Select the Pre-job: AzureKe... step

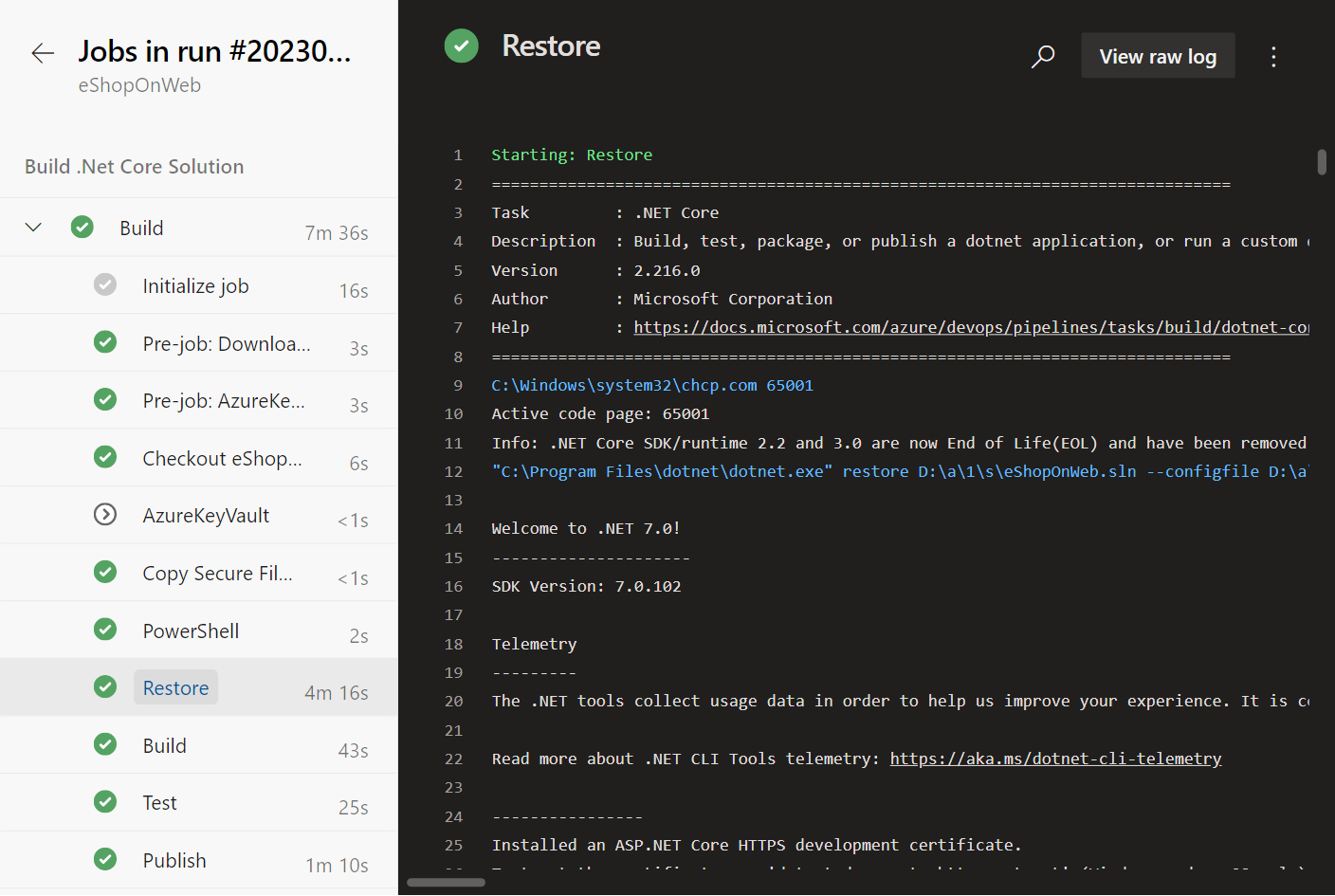[x=199, y=400]
